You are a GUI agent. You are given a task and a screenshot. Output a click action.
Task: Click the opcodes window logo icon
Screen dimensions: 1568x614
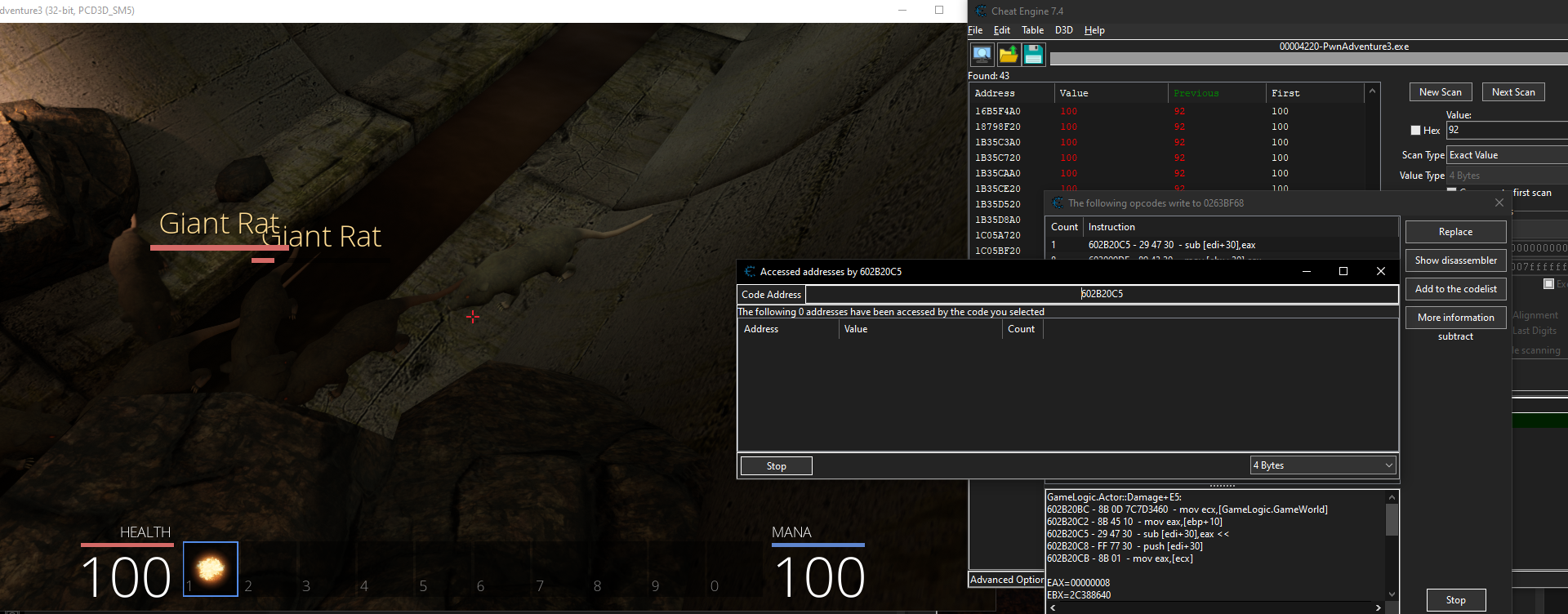(1058, 203)
